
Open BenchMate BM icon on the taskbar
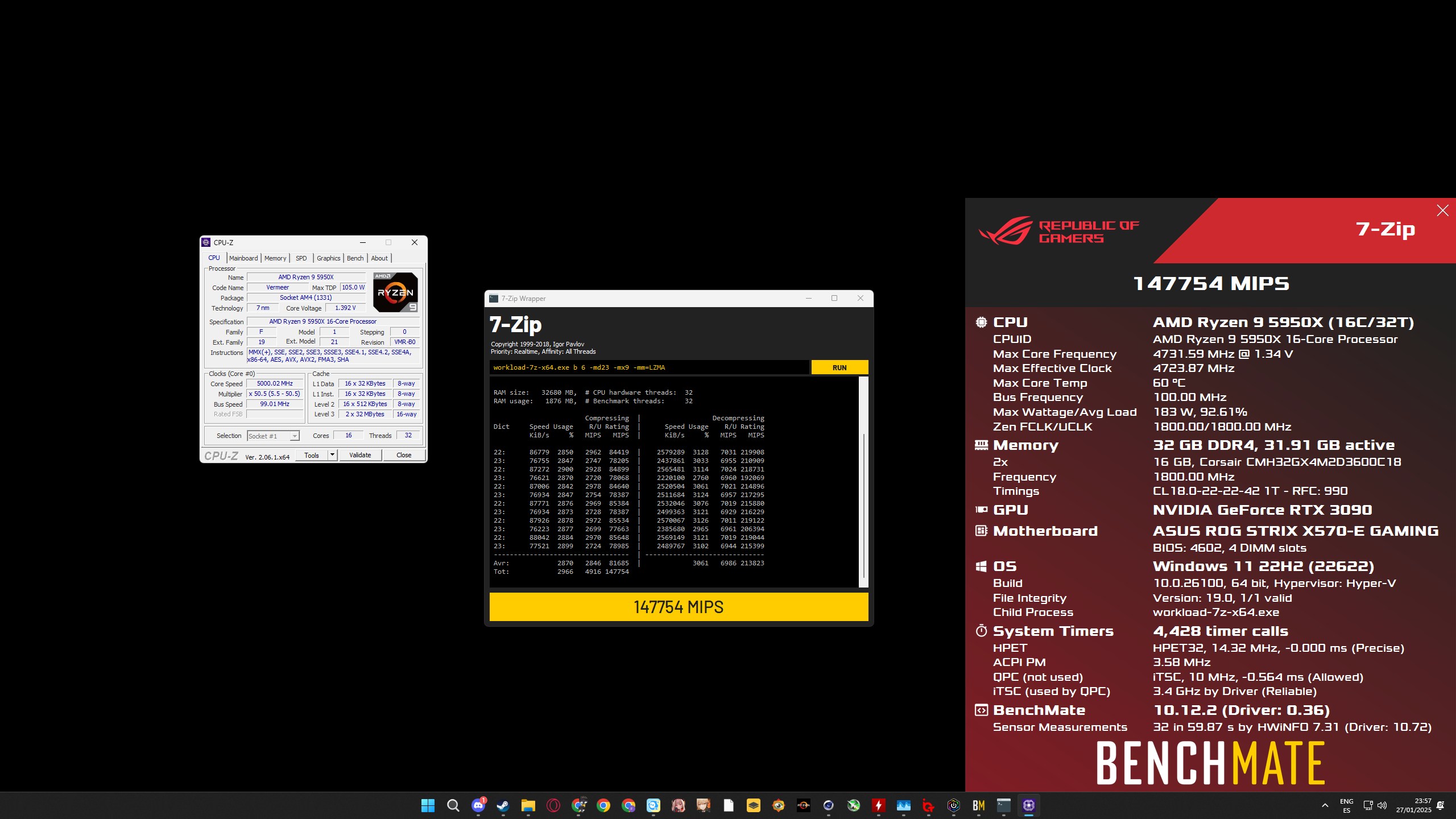[x=978, y=805]
